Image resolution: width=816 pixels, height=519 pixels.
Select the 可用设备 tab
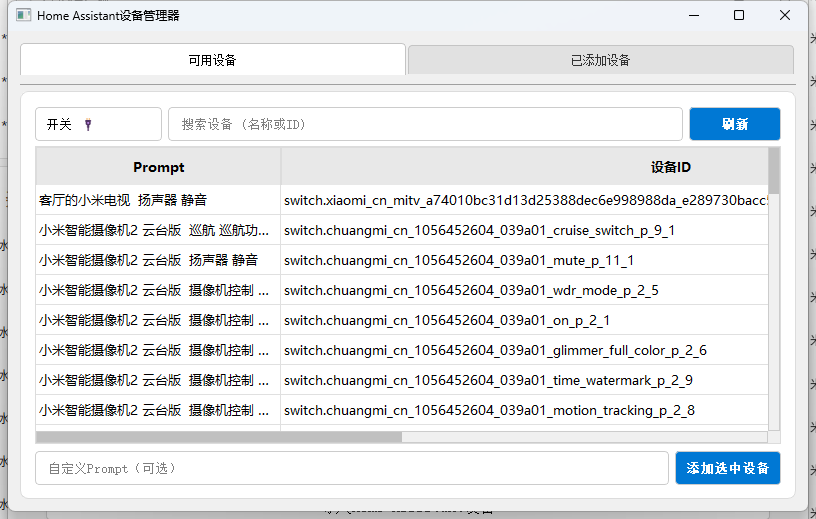(212, 60)
